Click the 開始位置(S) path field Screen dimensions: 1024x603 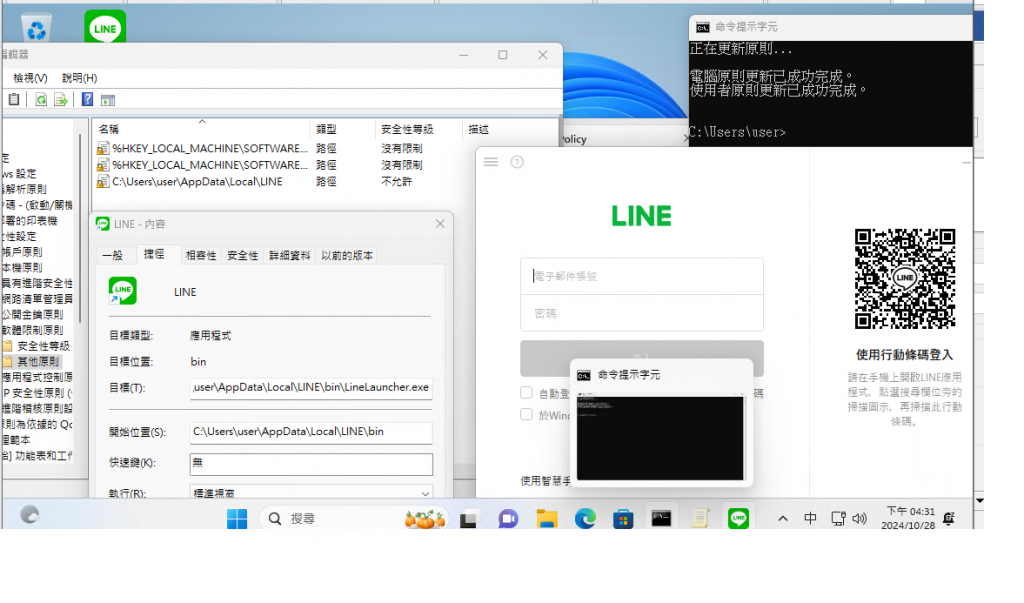(311, 432)
